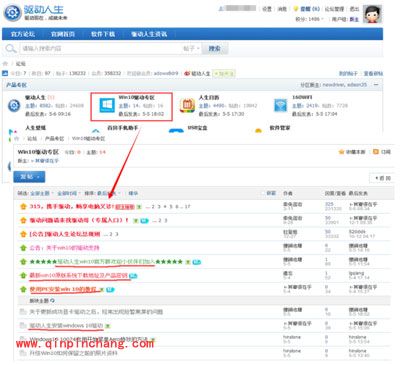Image resolution: width=400 pixels, height=365 pixels.
Task: Click the magnifier icon in search bar
Action: tap(11, 49)
